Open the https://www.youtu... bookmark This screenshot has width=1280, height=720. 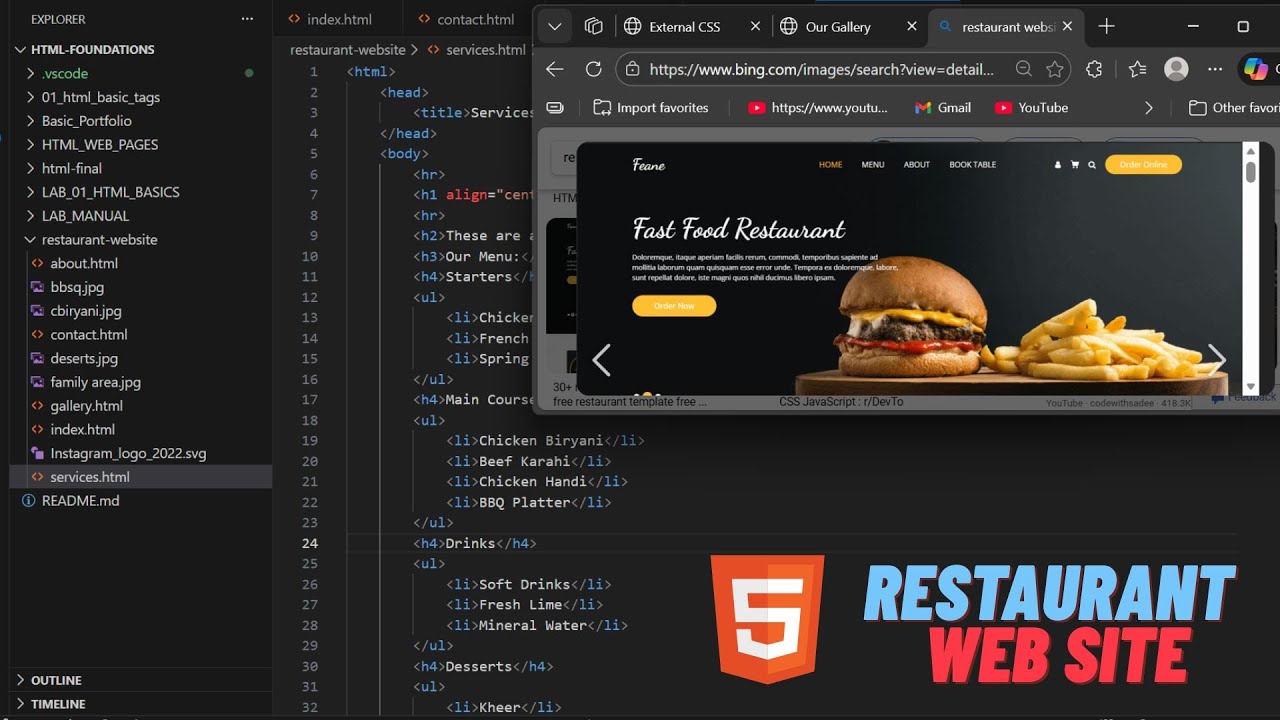coord(818,107)
